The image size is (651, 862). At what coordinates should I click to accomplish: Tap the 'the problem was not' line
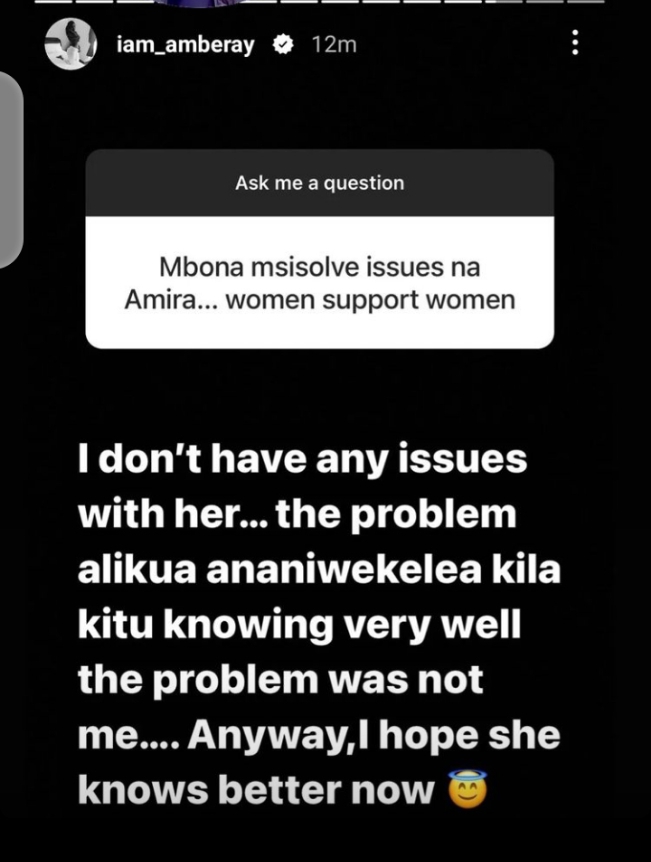(x=280, y=681)
